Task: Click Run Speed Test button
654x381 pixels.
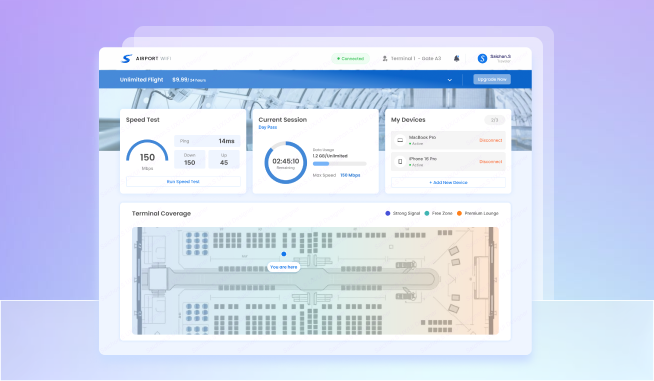Action: [x=183, y=182]
